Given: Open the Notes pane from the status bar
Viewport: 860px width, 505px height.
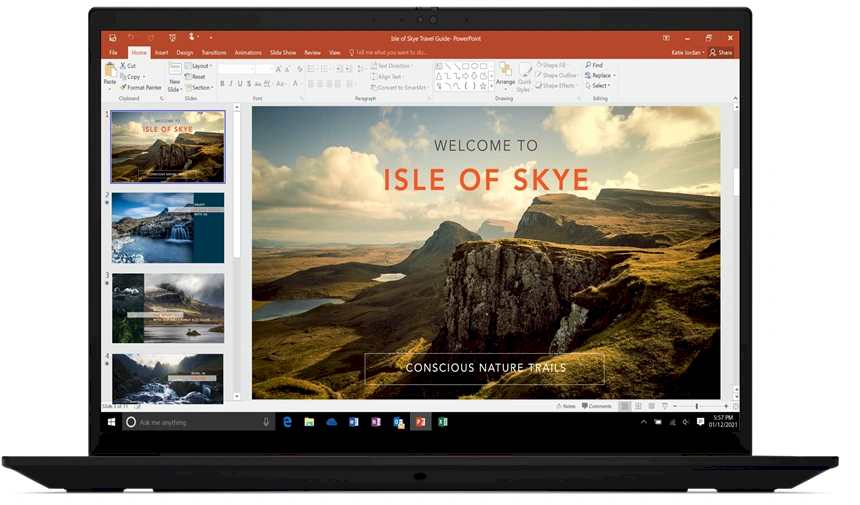Looking at the screenshot, I should coord(566,406).
